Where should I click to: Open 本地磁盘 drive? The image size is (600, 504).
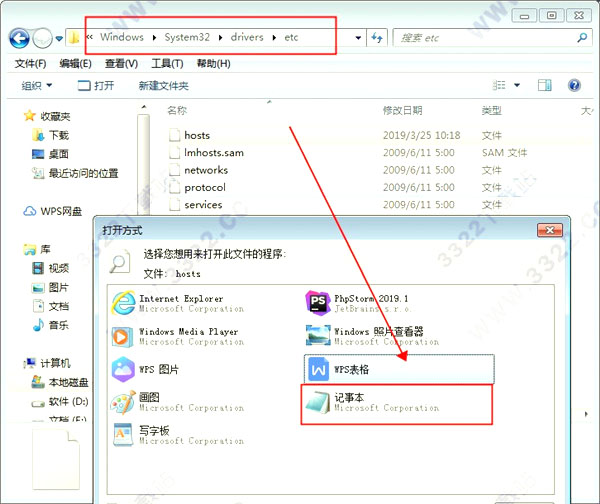(60, 382)
